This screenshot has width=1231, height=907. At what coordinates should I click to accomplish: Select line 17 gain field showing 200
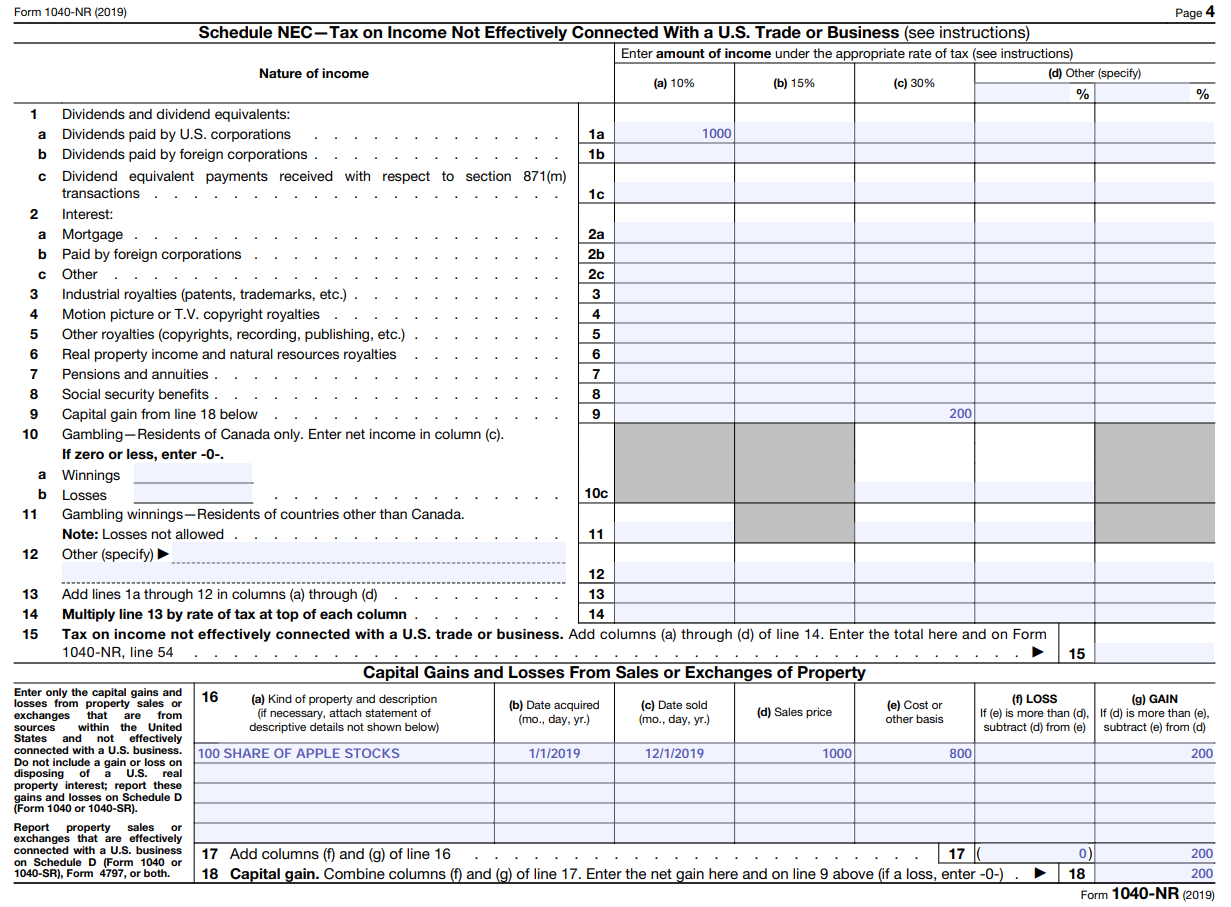tap(1155, 854)
